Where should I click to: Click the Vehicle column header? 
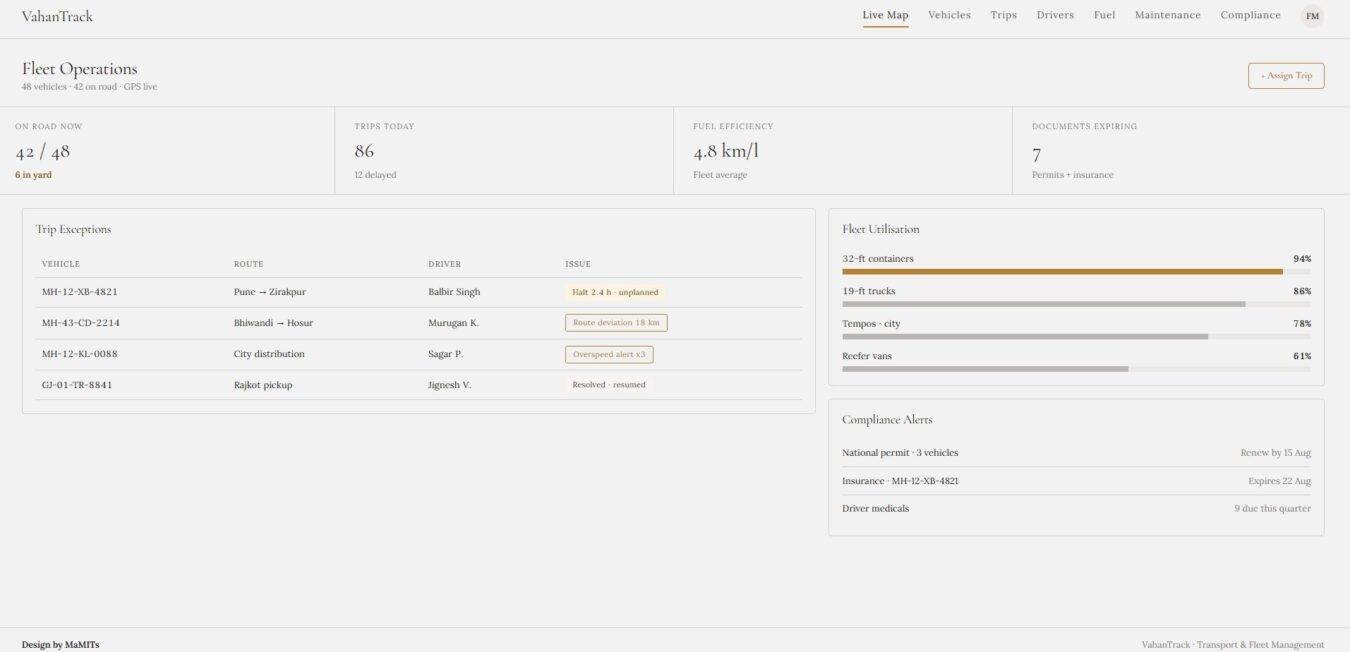(x=61, y=264)
